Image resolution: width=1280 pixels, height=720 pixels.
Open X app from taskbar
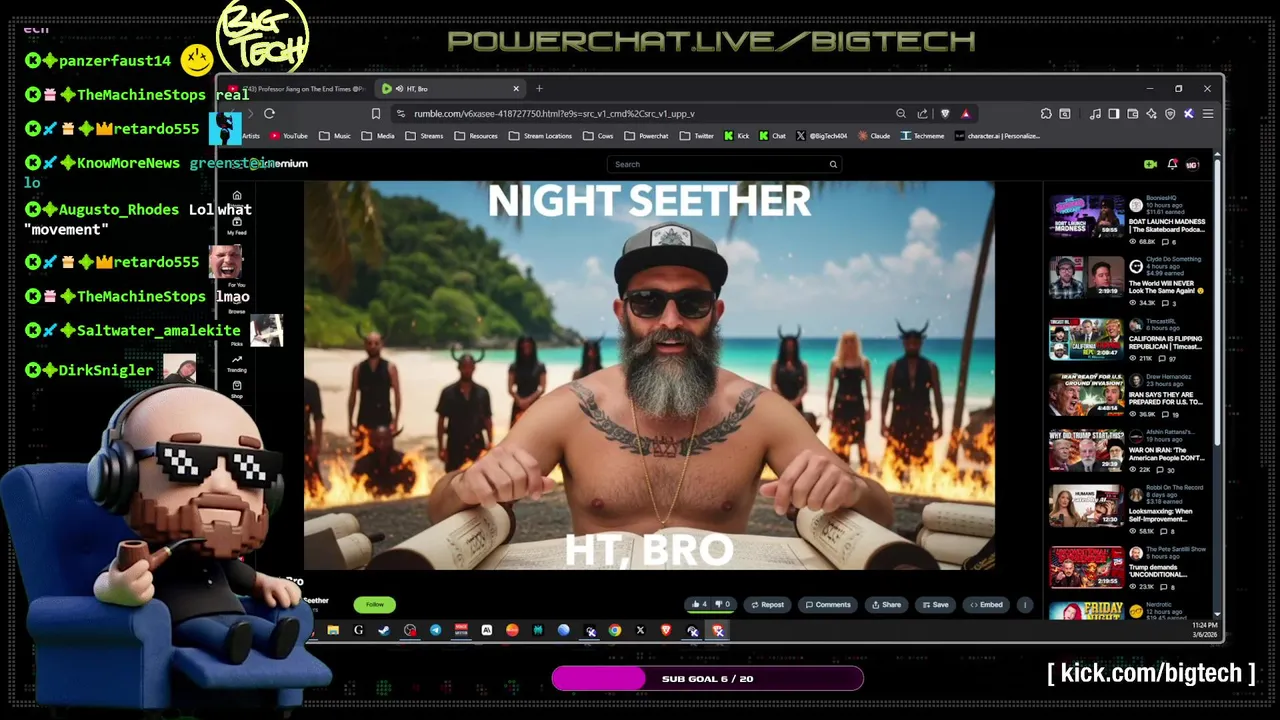point(640,630)
